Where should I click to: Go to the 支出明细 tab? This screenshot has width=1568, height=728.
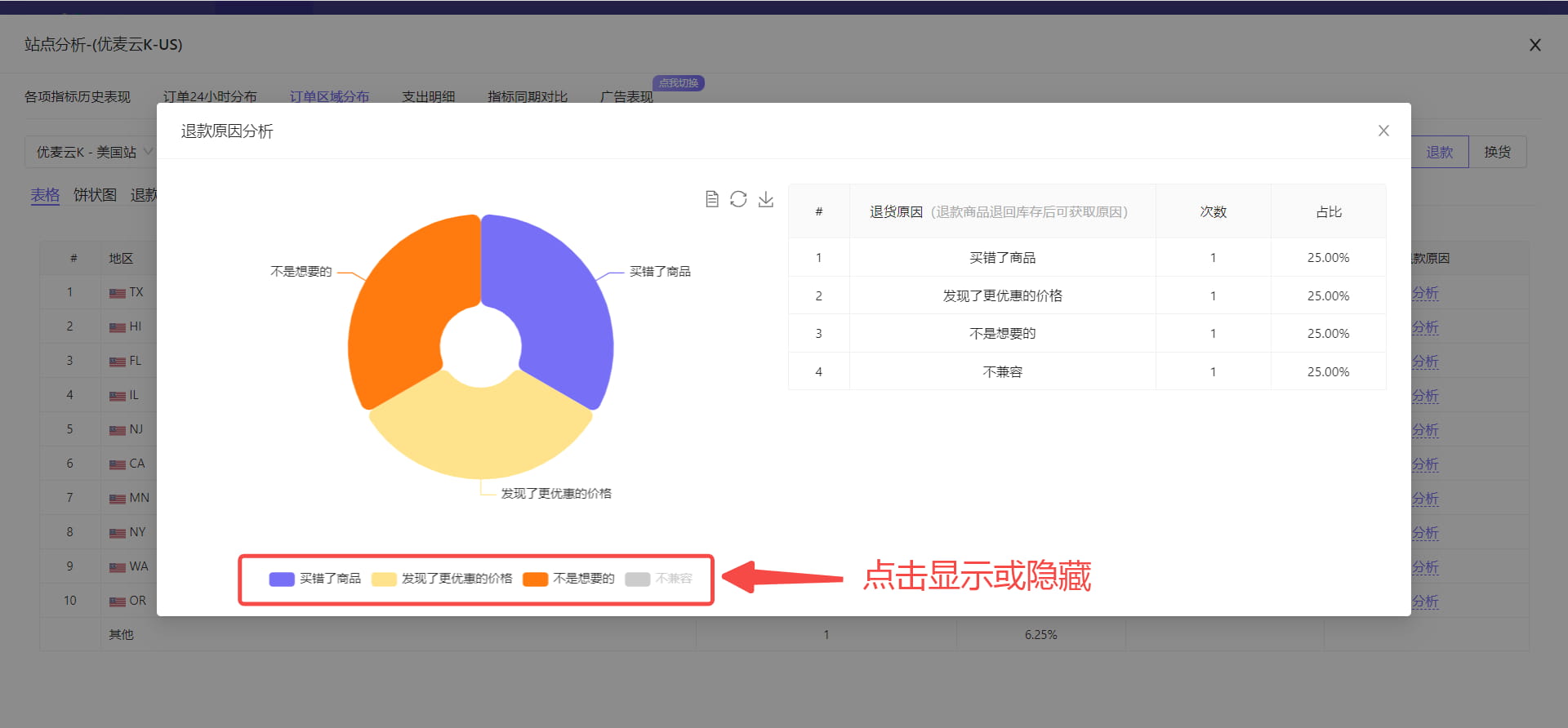click(x=428, y=96)
